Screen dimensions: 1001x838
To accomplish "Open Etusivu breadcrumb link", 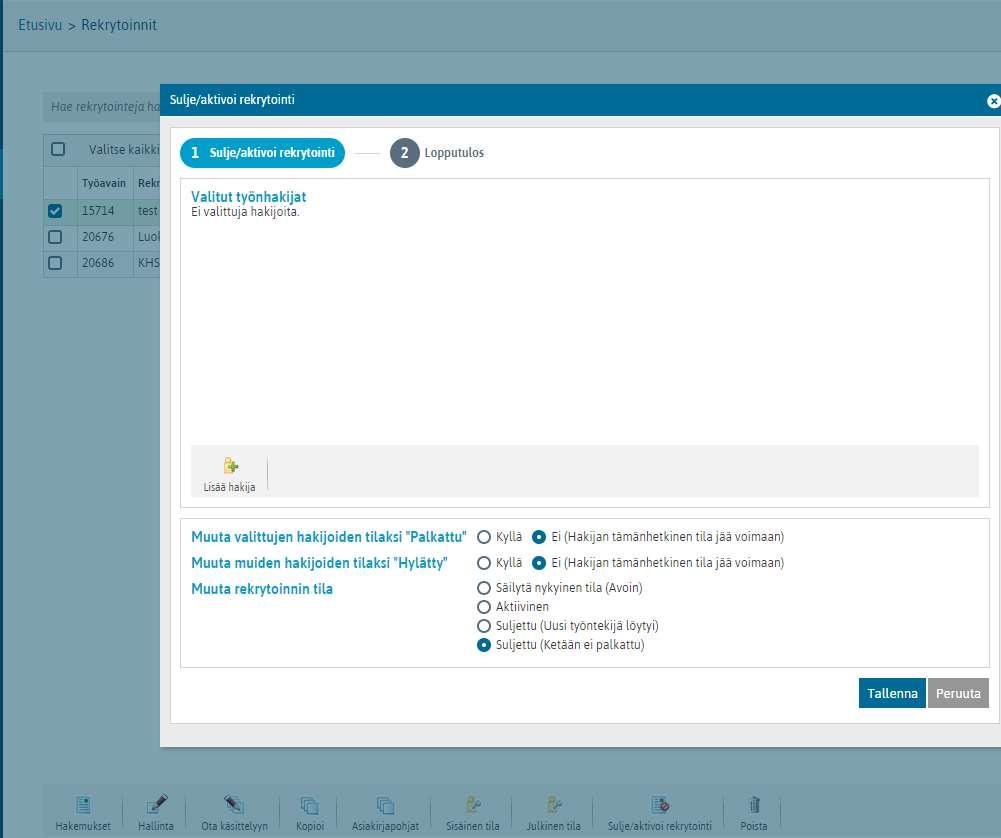I will click(40, 26).
